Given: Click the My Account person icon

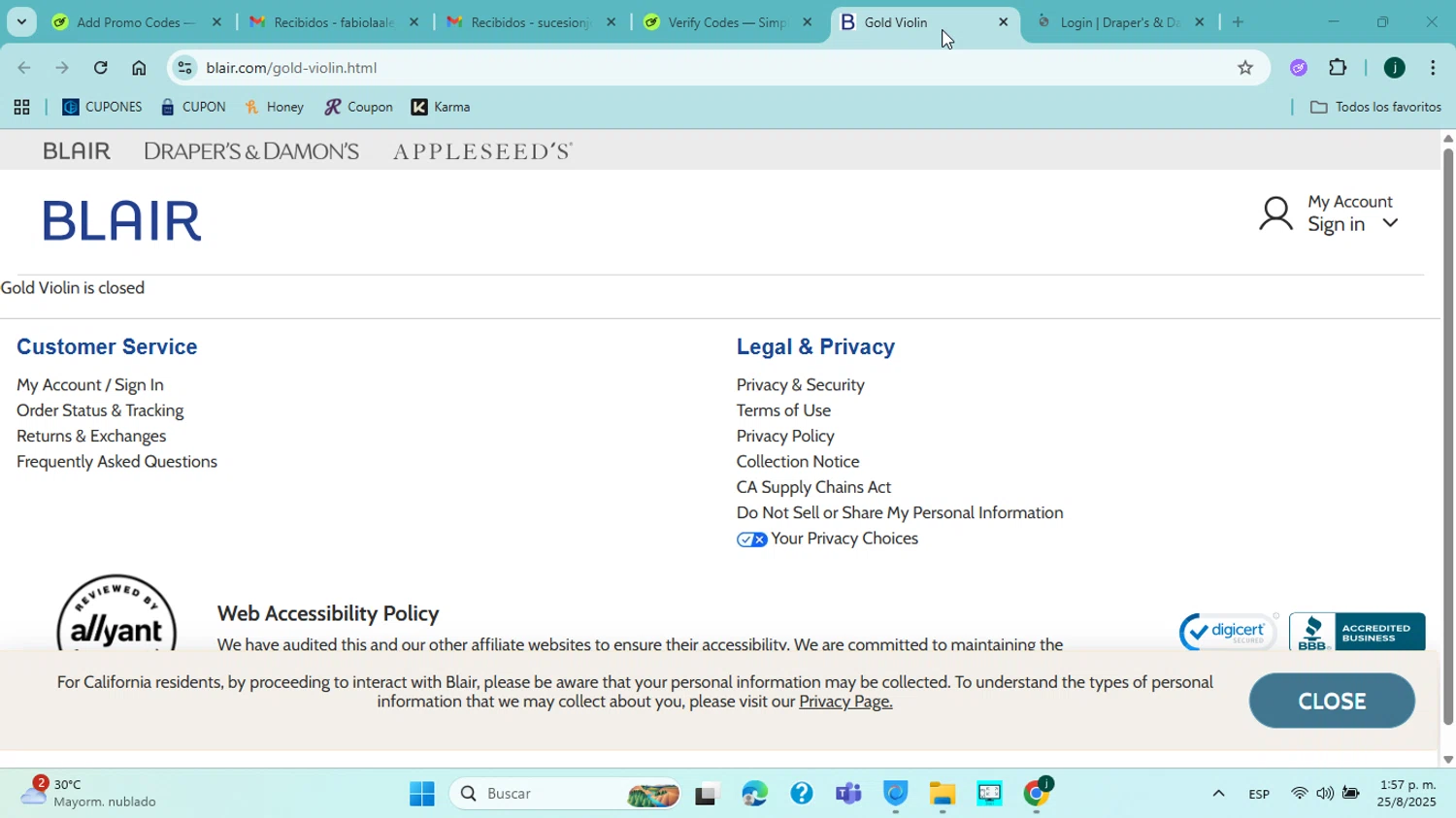Looking at the screenshot, I should pyautogui.click(x=1275, y=213).
